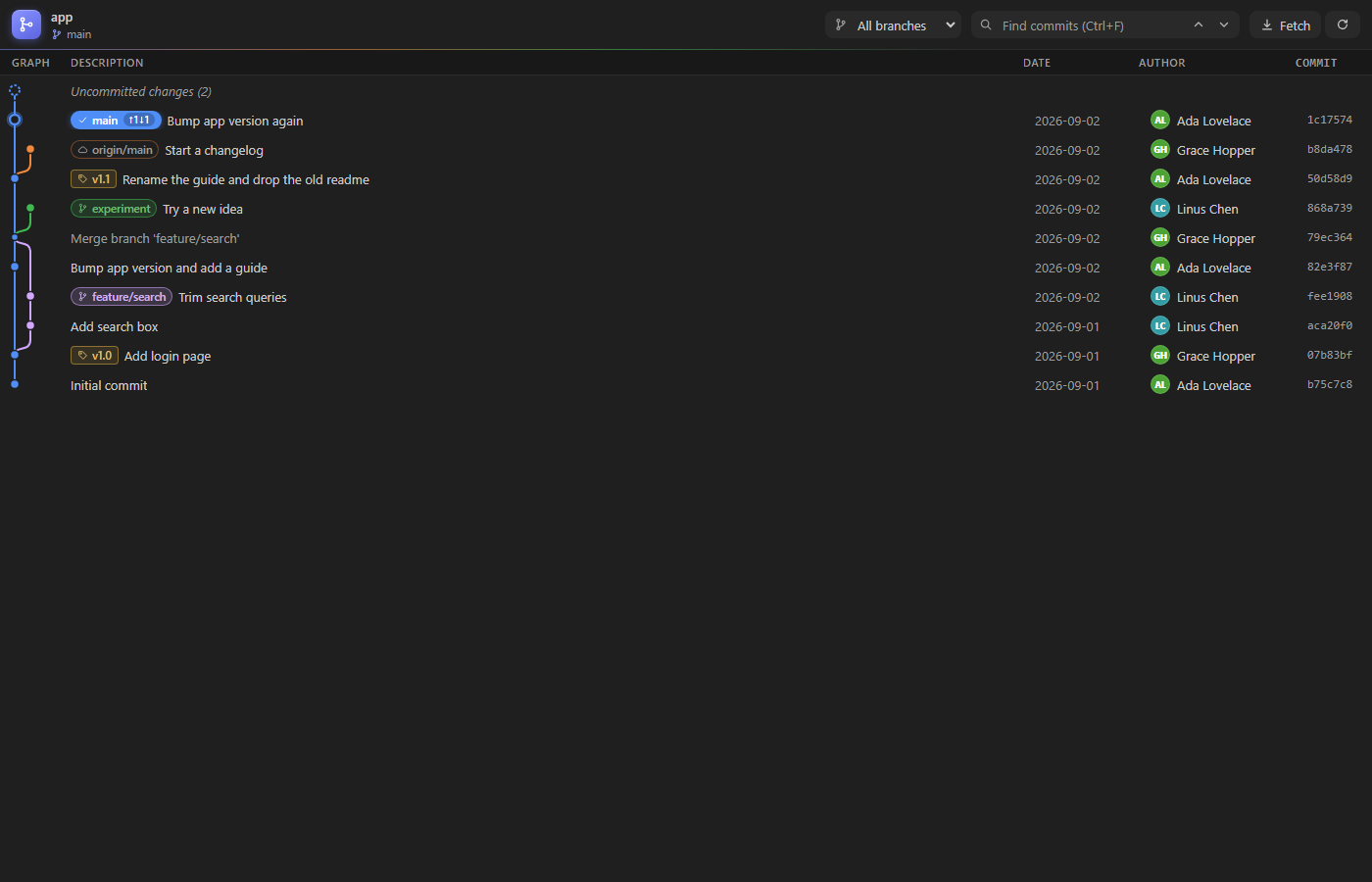Select the 'Initial commit' row
Image resolution: width=1372 pixels, height=882 pixels.
coord(686,385)
